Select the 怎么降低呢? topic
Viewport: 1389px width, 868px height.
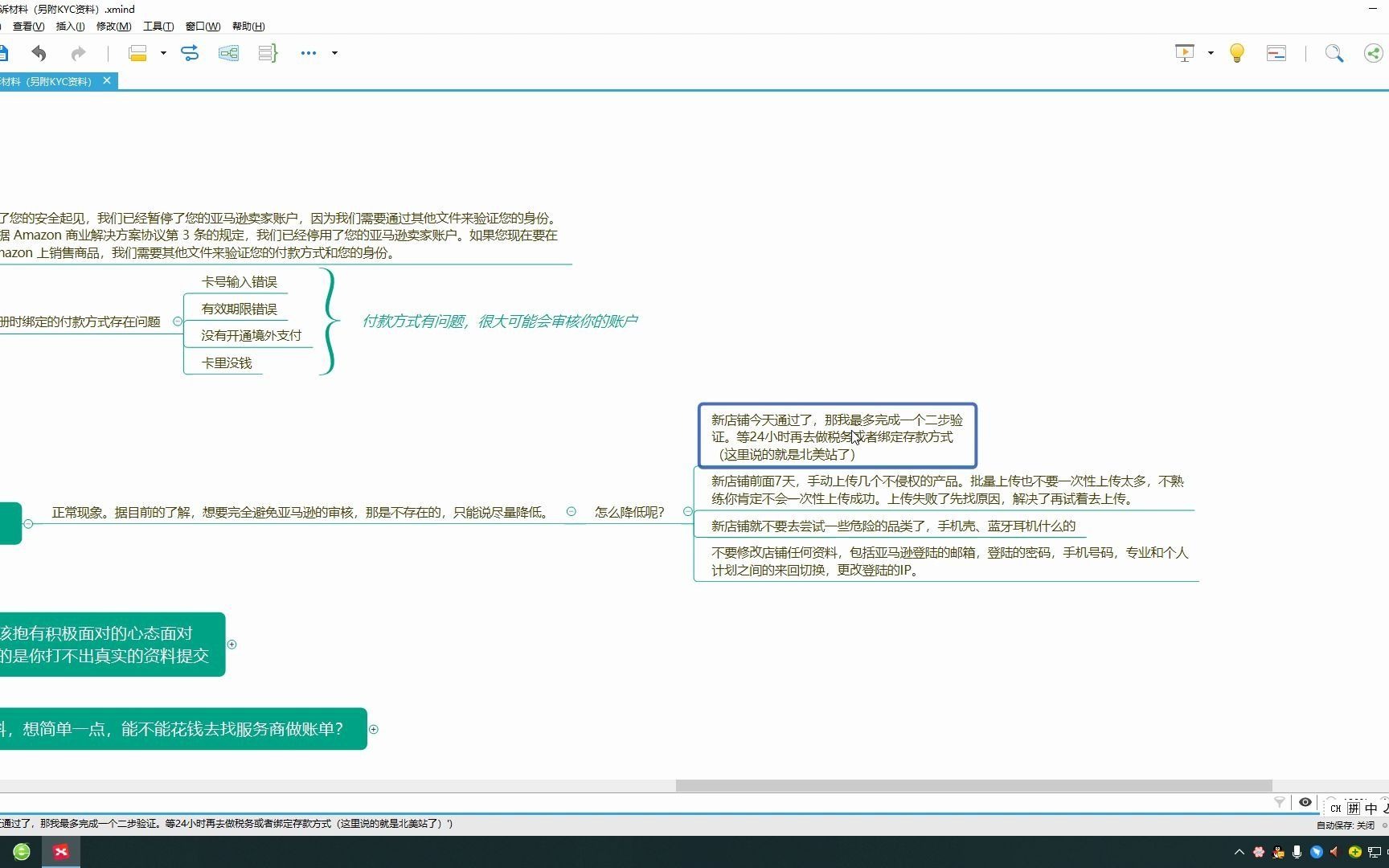click(x=629, y=512)
